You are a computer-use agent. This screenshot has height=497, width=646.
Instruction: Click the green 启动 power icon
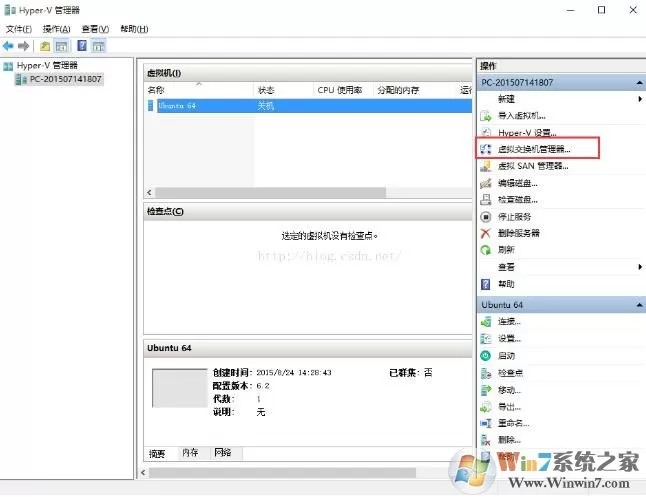486,356
